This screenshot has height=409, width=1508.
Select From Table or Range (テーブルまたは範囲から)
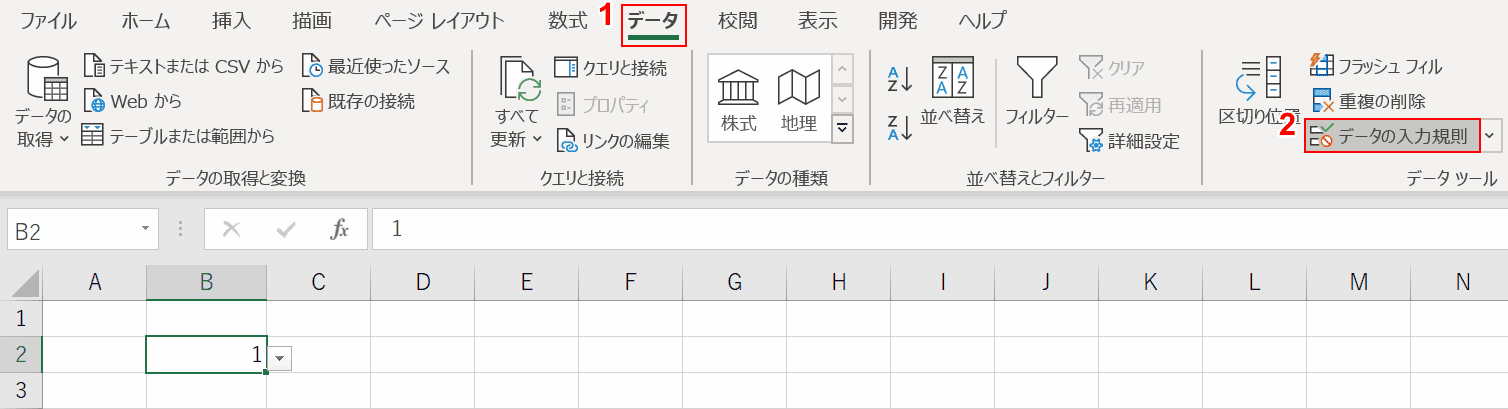click(178, 135)
